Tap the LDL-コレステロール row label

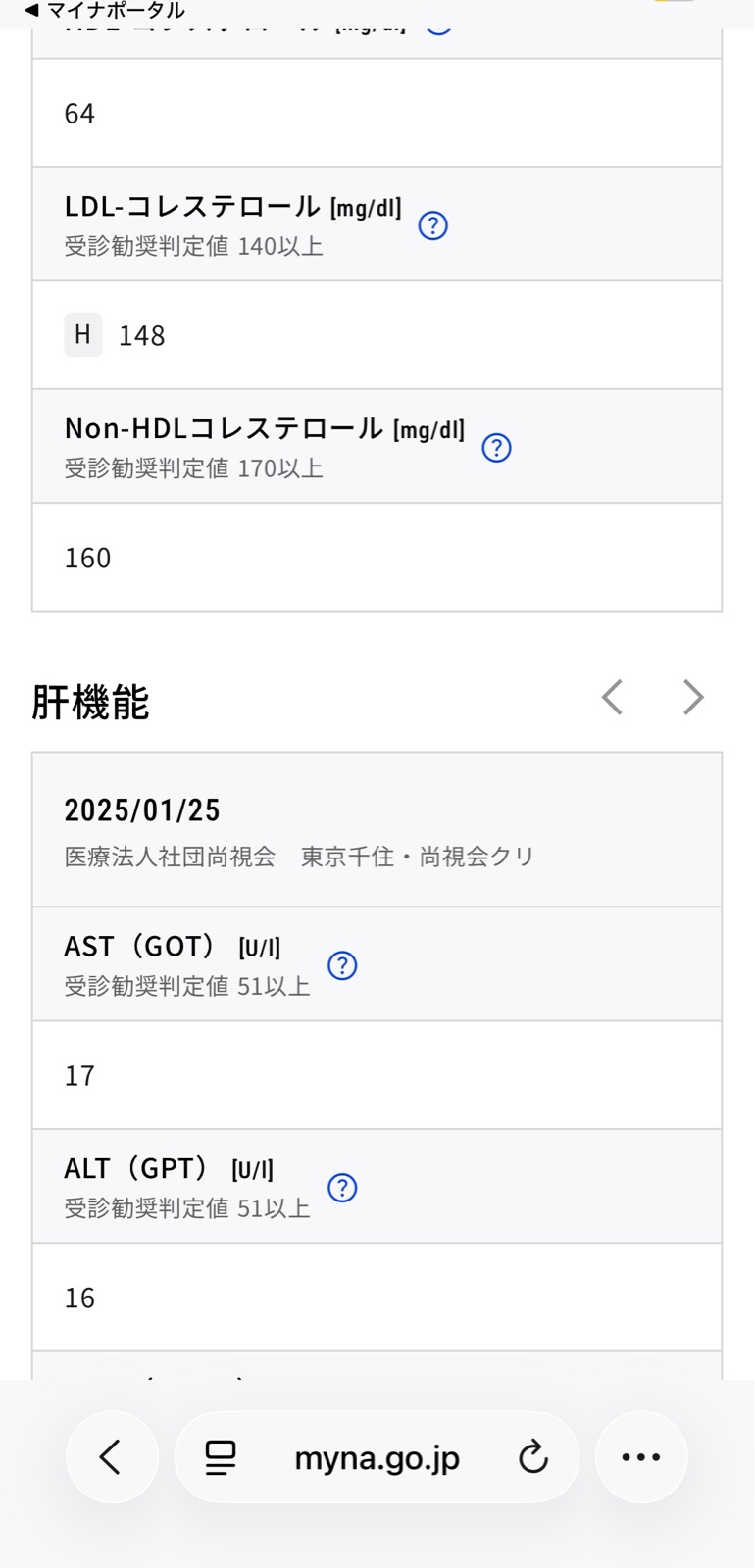pos(192,207)
